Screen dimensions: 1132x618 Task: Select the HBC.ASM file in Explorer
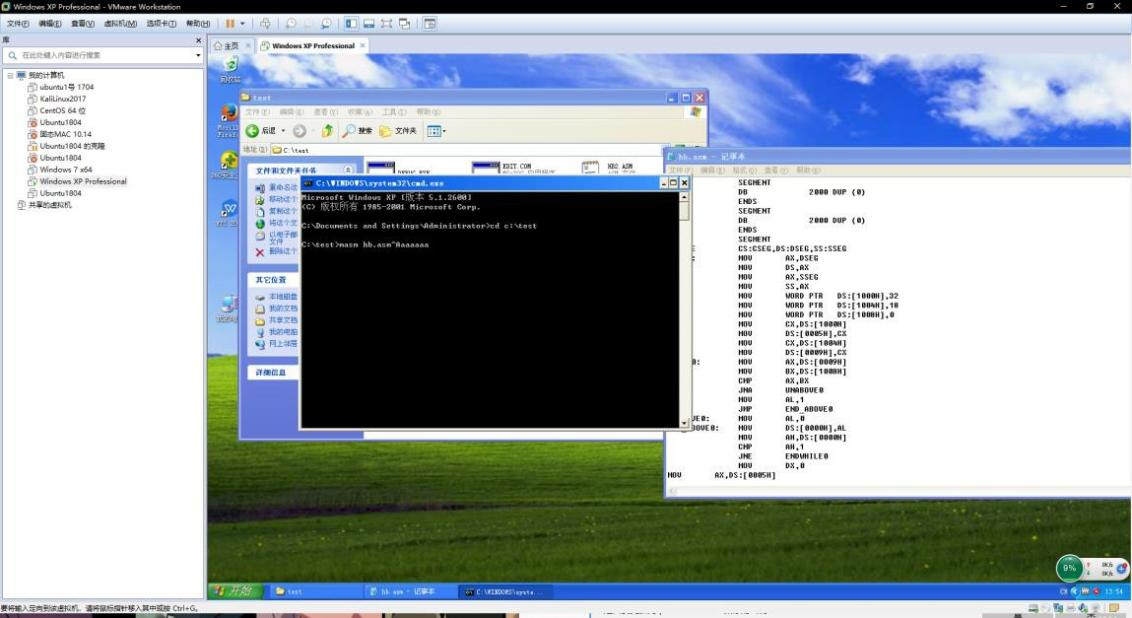pos(608,167)
